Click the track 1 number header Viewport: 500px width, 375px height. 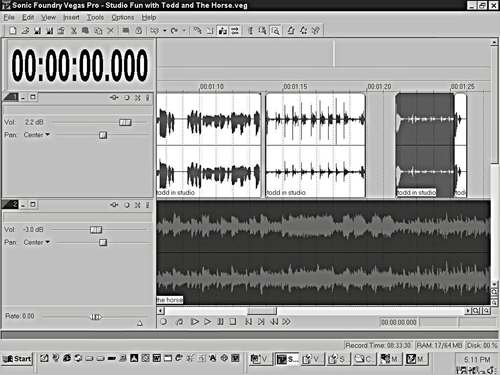tap(11, 97)
